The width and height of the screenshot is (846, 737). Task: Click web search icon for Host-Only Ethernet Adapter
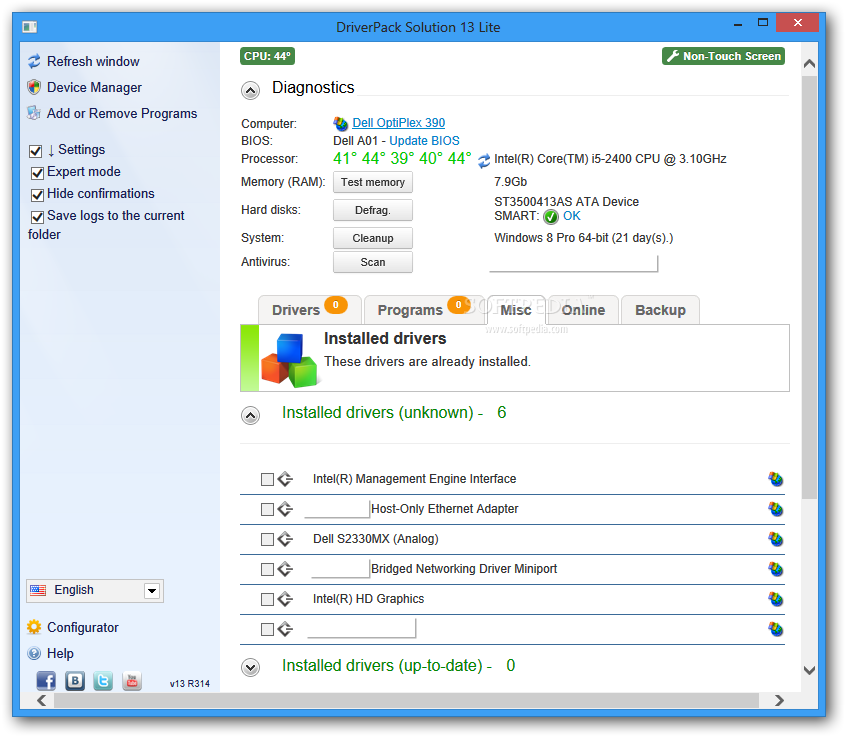pyautogui.click(x=775, y=509)
